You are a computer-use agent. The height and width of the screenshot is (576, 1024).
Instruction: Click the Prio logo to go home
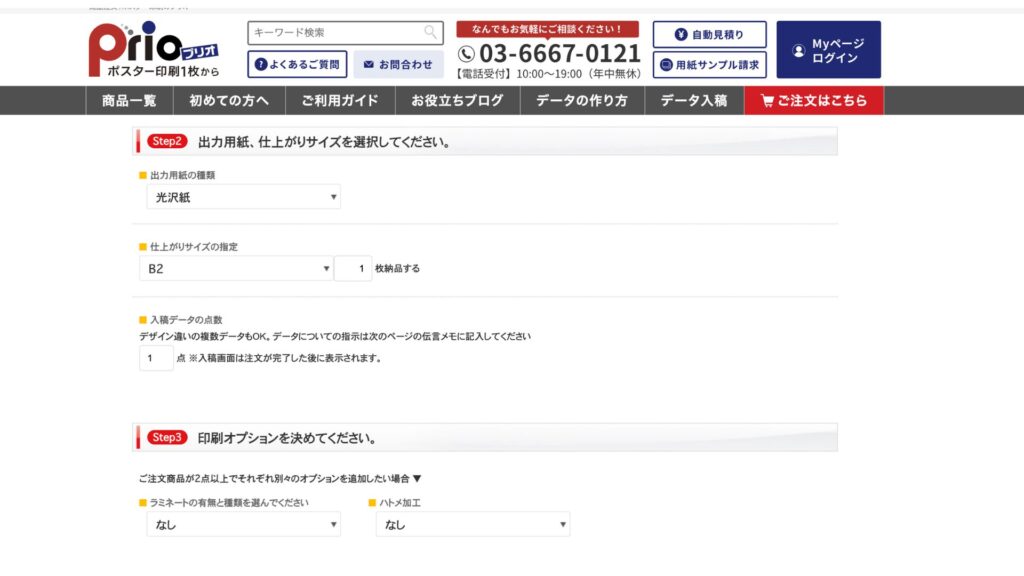[155, 45]
